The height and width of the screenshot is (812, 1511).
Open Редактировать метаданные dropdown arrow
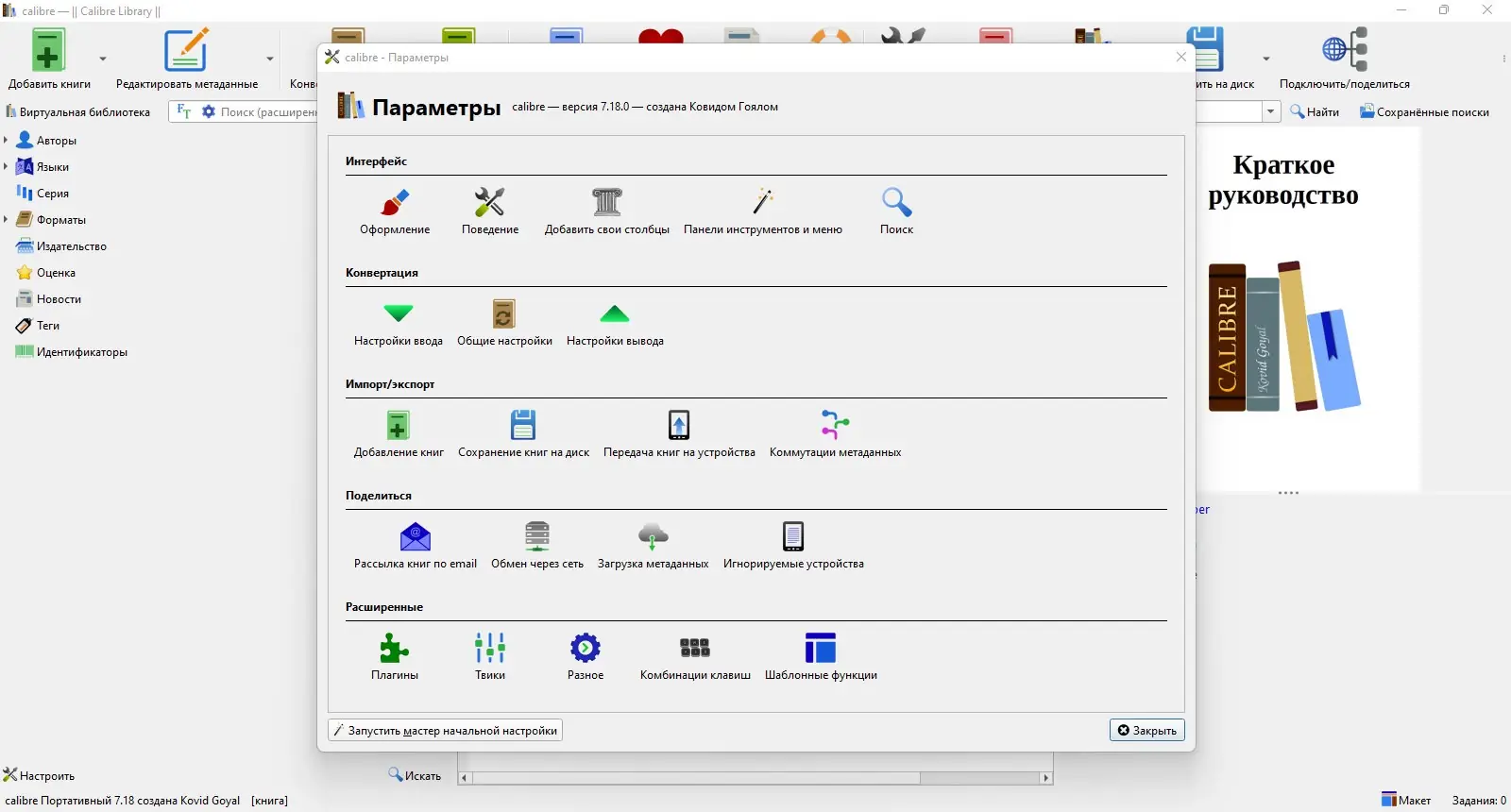(270, 59)
